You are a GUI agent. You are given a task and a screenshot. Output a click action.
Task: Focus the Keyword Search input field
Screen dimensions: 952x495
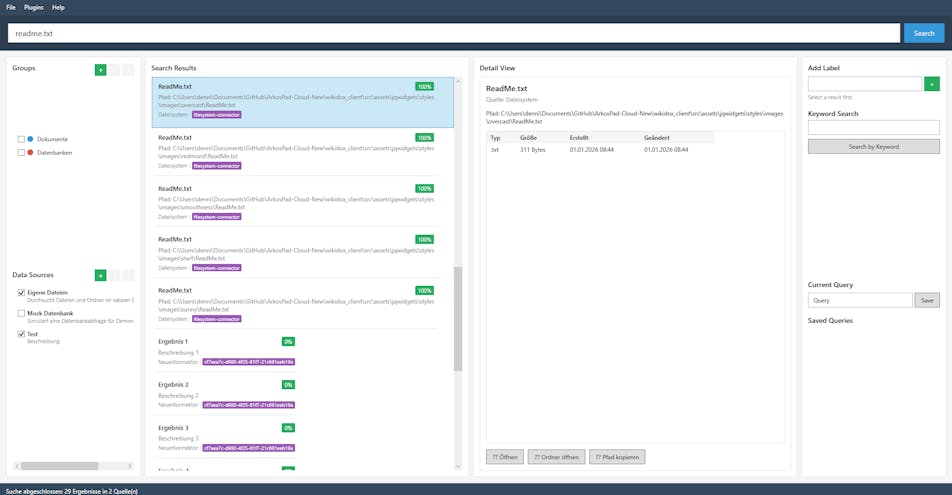[x=873, y=127]
